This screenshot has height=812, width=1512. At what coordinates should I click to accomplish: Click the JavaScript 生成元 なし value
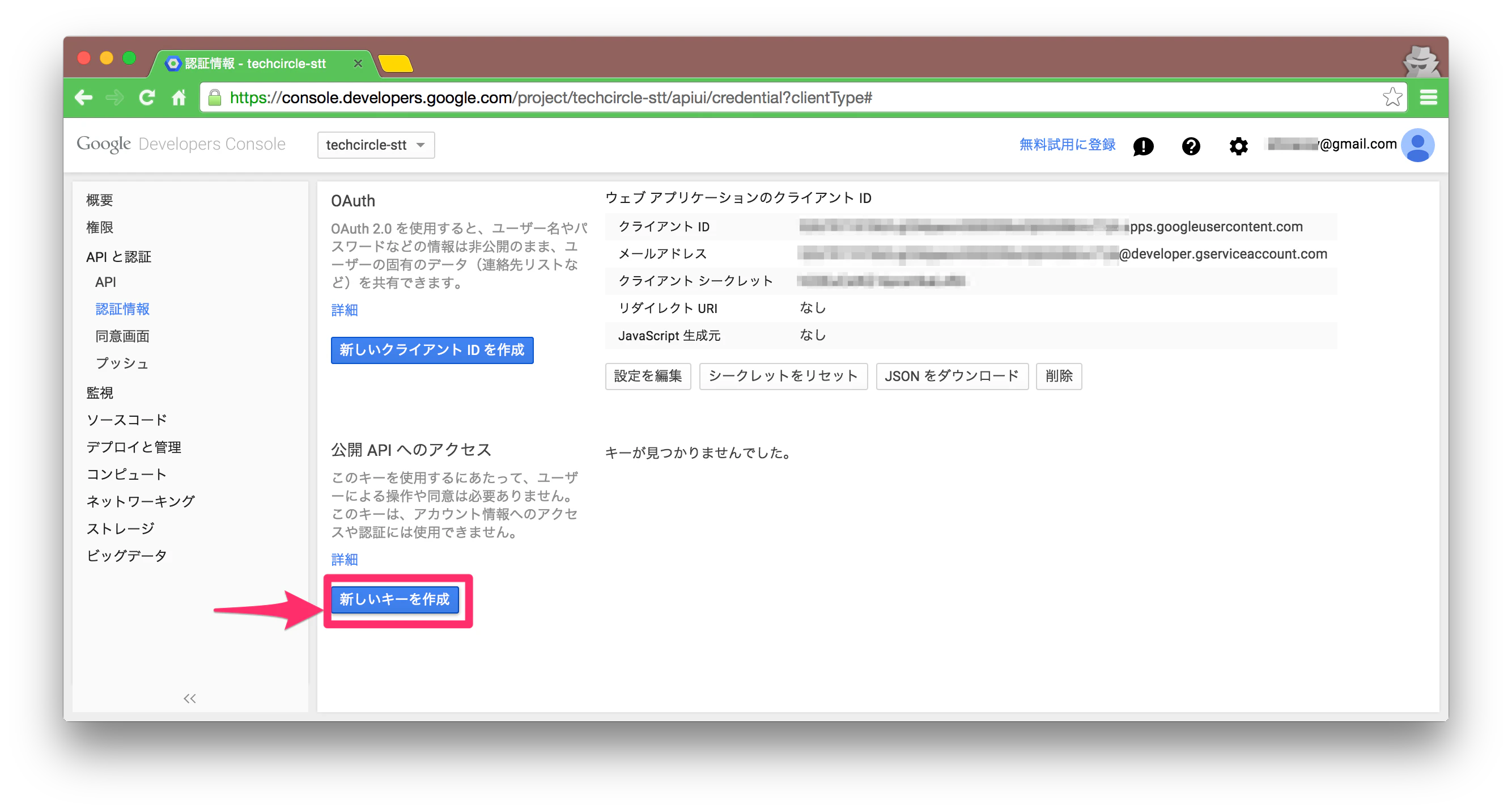coord(813,335)
